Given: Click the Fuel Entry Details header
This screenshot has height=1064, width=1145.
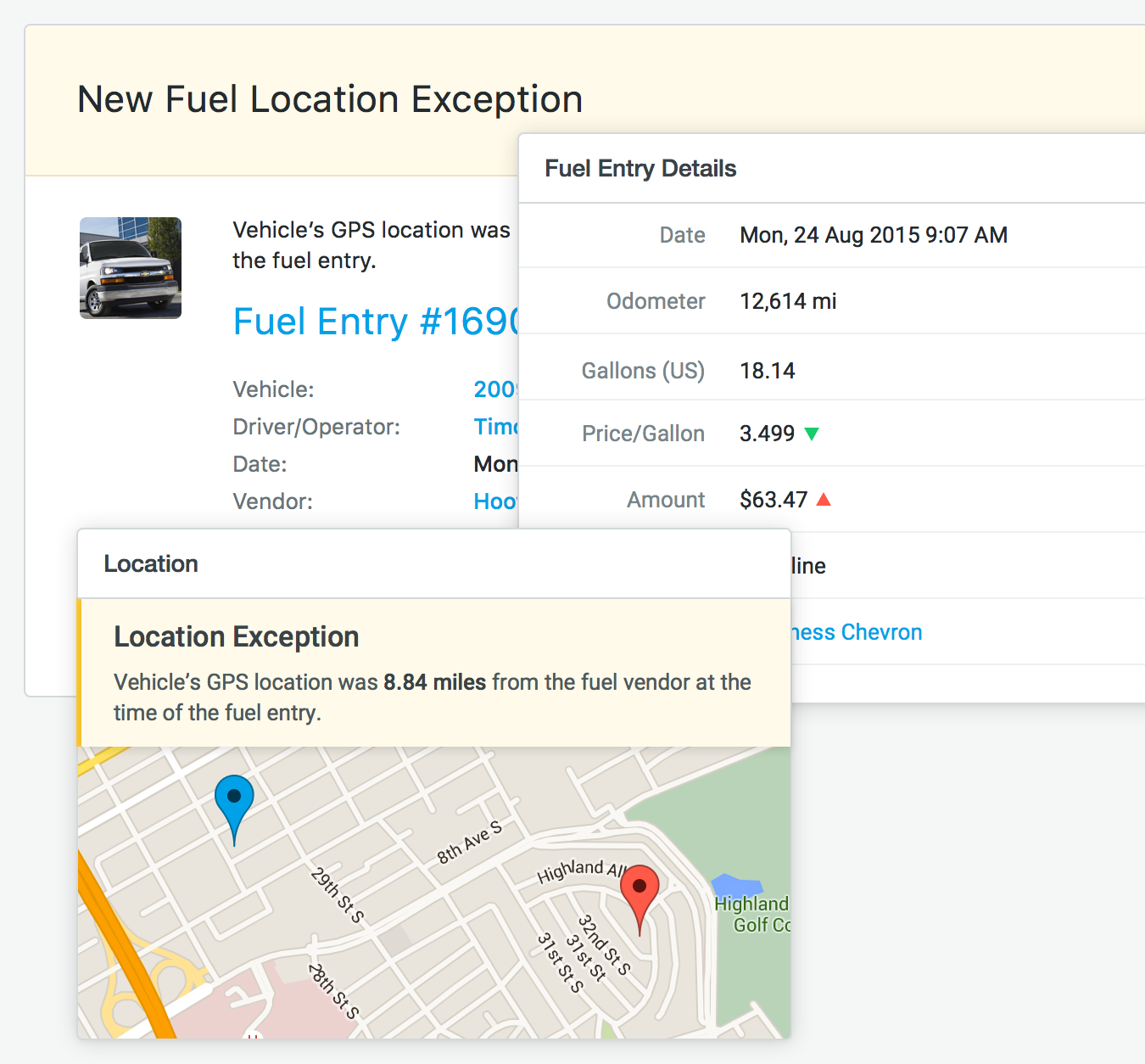Looking at the screenshot, I should [x=640, y=169].
